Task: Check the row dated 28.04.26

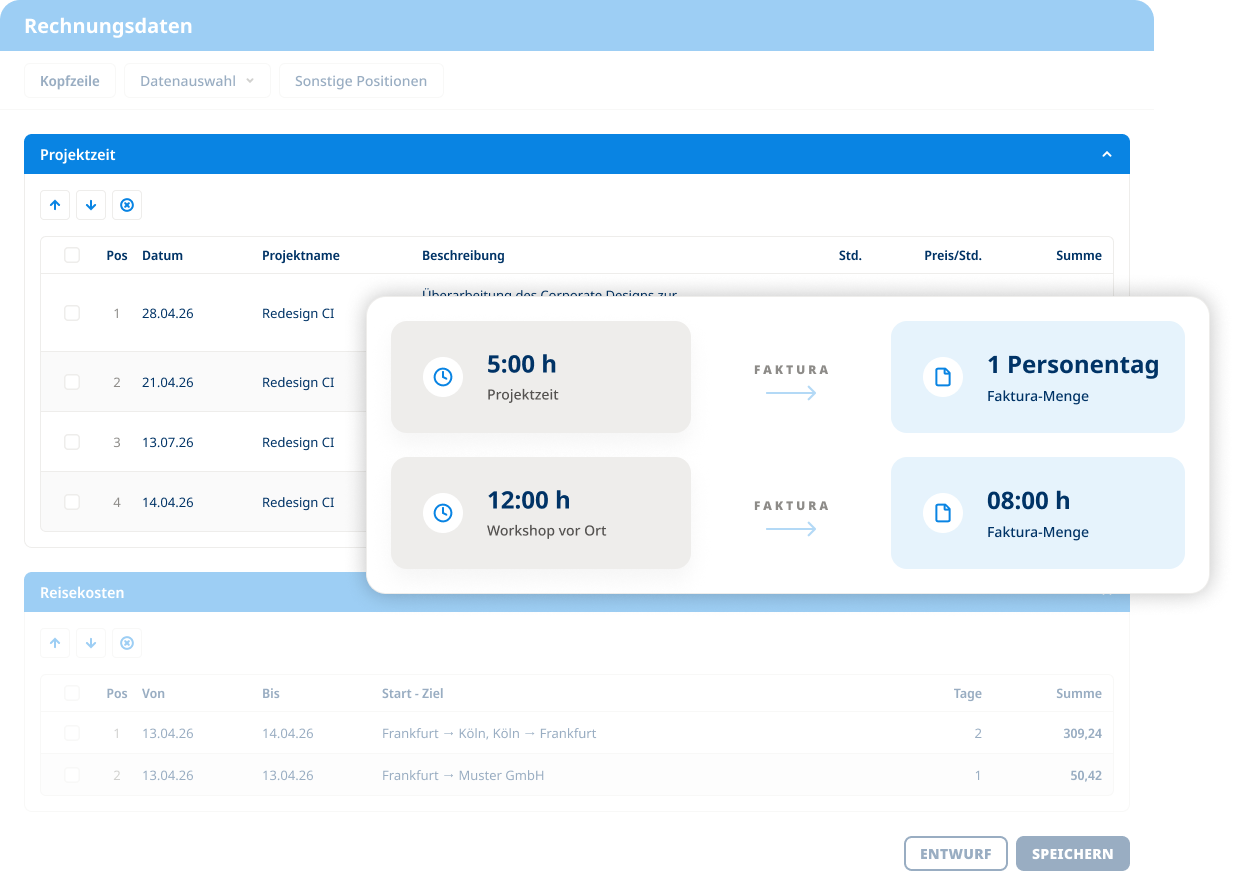Action: click(x=72, y=313)
